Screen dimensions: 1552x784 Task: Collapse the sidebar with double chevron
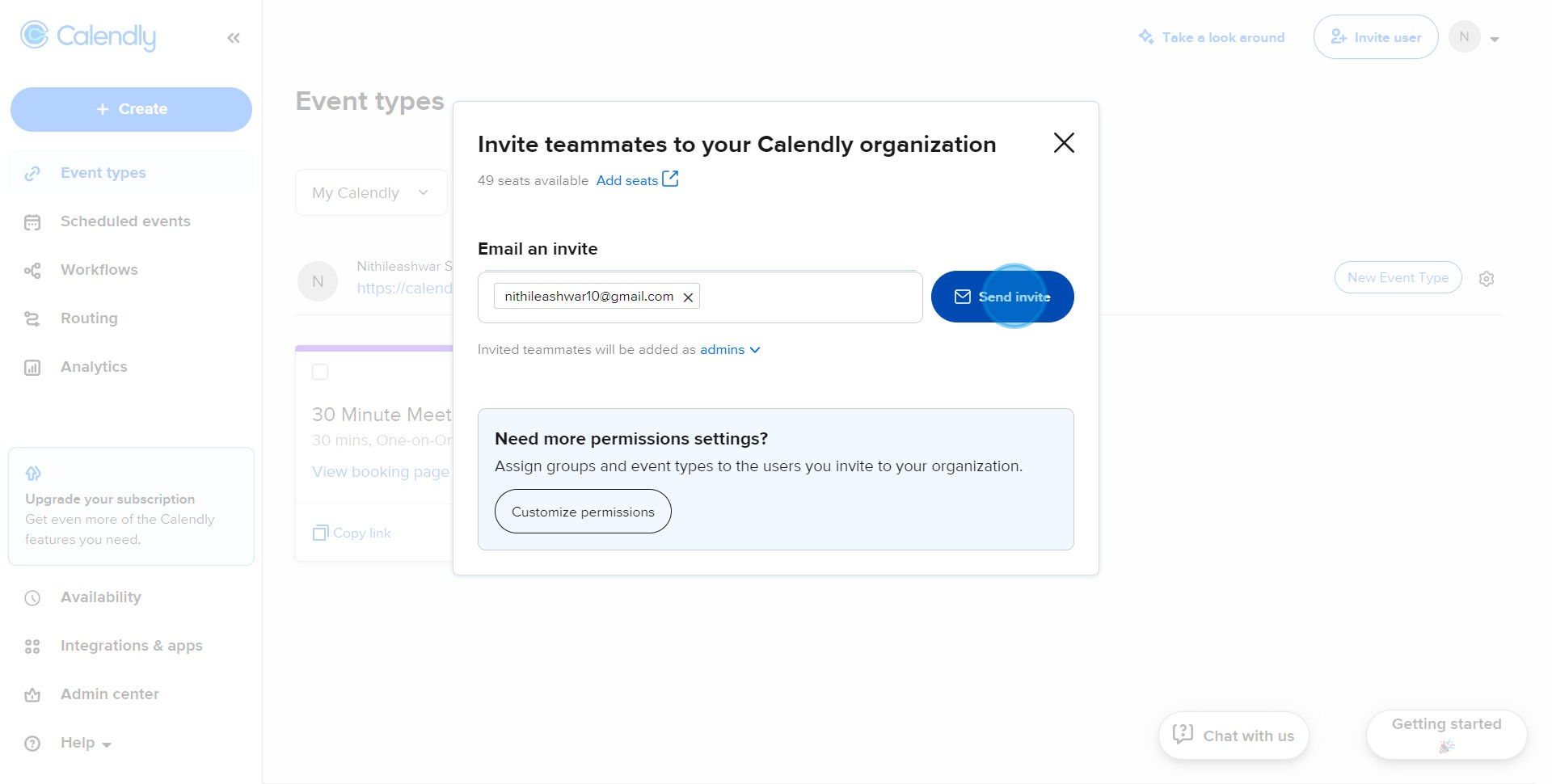click(234, 38)
